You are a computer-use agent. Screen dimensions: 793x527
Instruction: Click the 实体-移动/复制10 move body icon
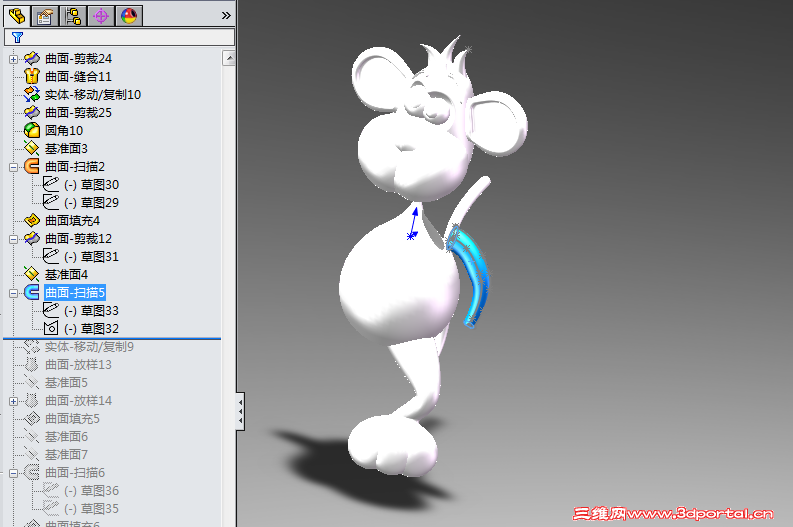(31, 94)
